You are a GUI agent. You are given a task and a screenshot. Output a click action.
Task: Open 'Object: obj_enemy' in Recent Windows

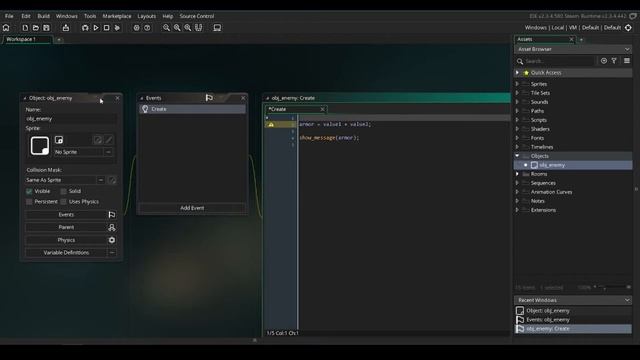point(573,311)
